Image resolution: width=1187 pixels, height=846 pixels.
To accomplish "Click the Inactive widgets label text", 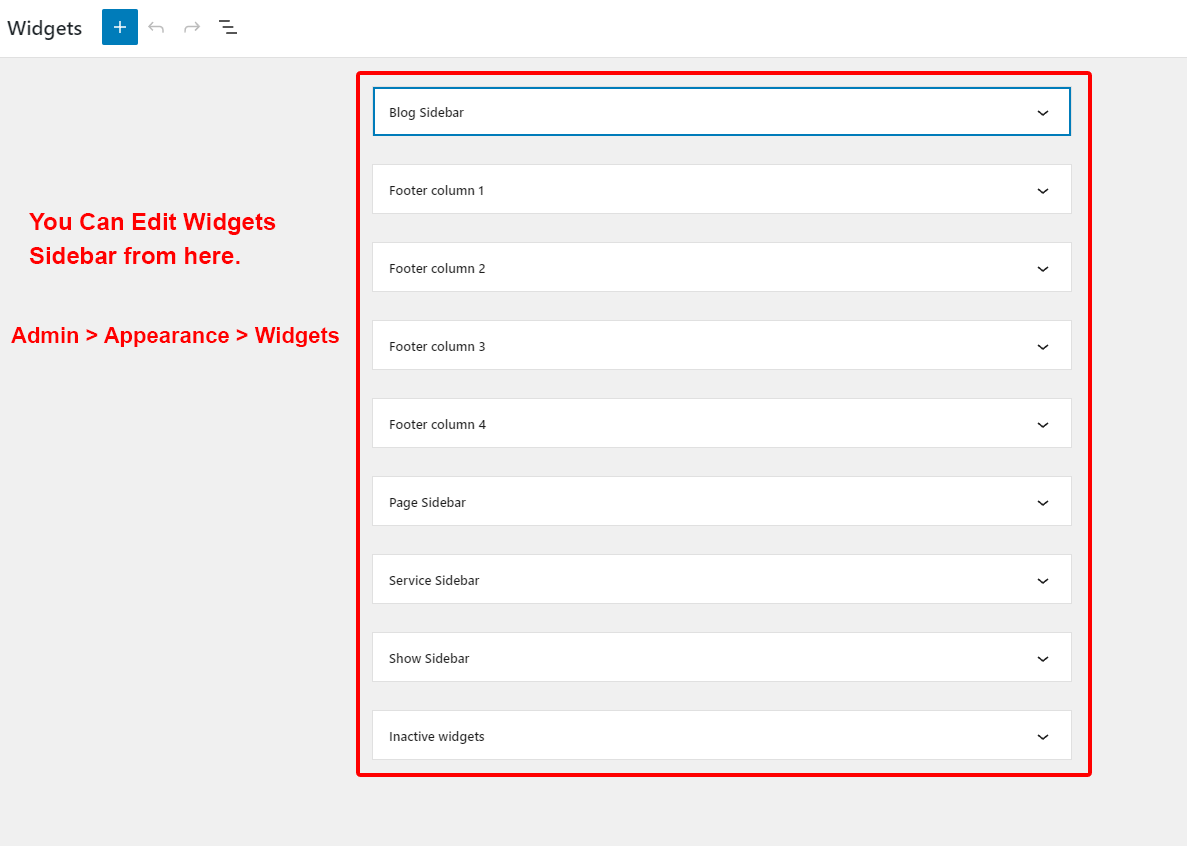I will coord(436,737).
